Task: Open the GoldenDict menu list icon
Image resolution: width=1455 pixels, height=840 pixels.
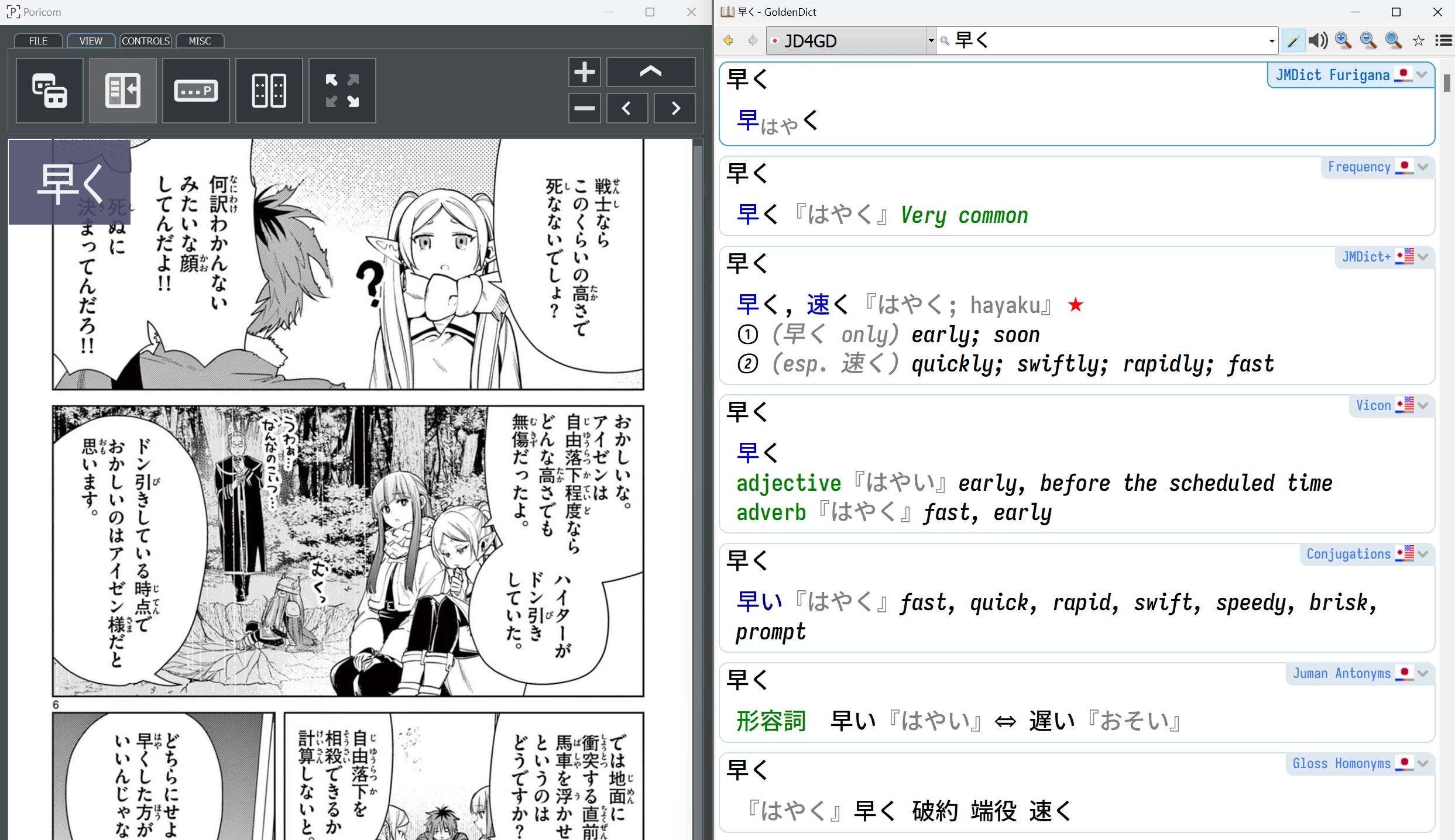Action: pos(1443,40)
